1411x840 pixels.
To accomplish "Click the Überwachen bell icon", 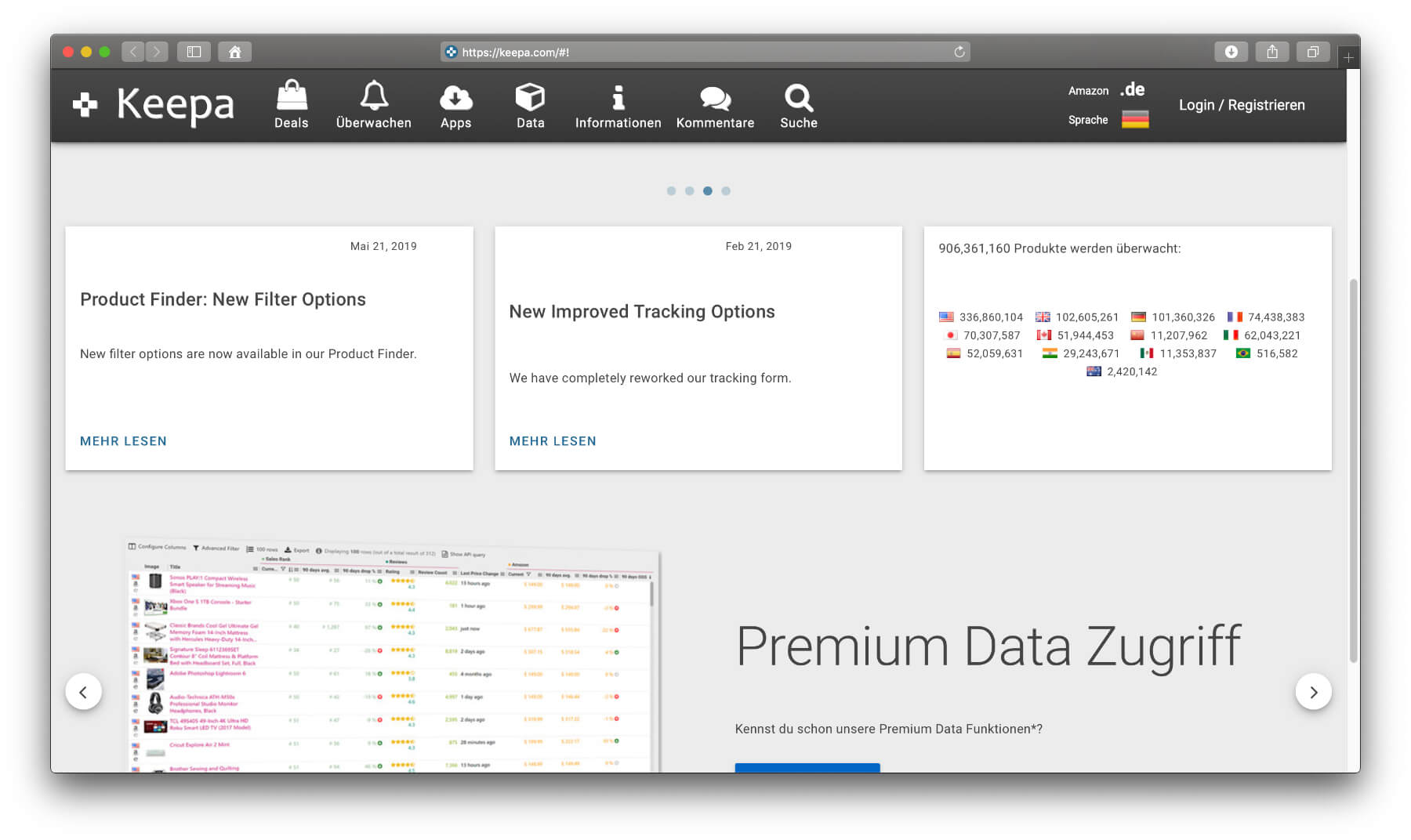I will coord(373,96).
